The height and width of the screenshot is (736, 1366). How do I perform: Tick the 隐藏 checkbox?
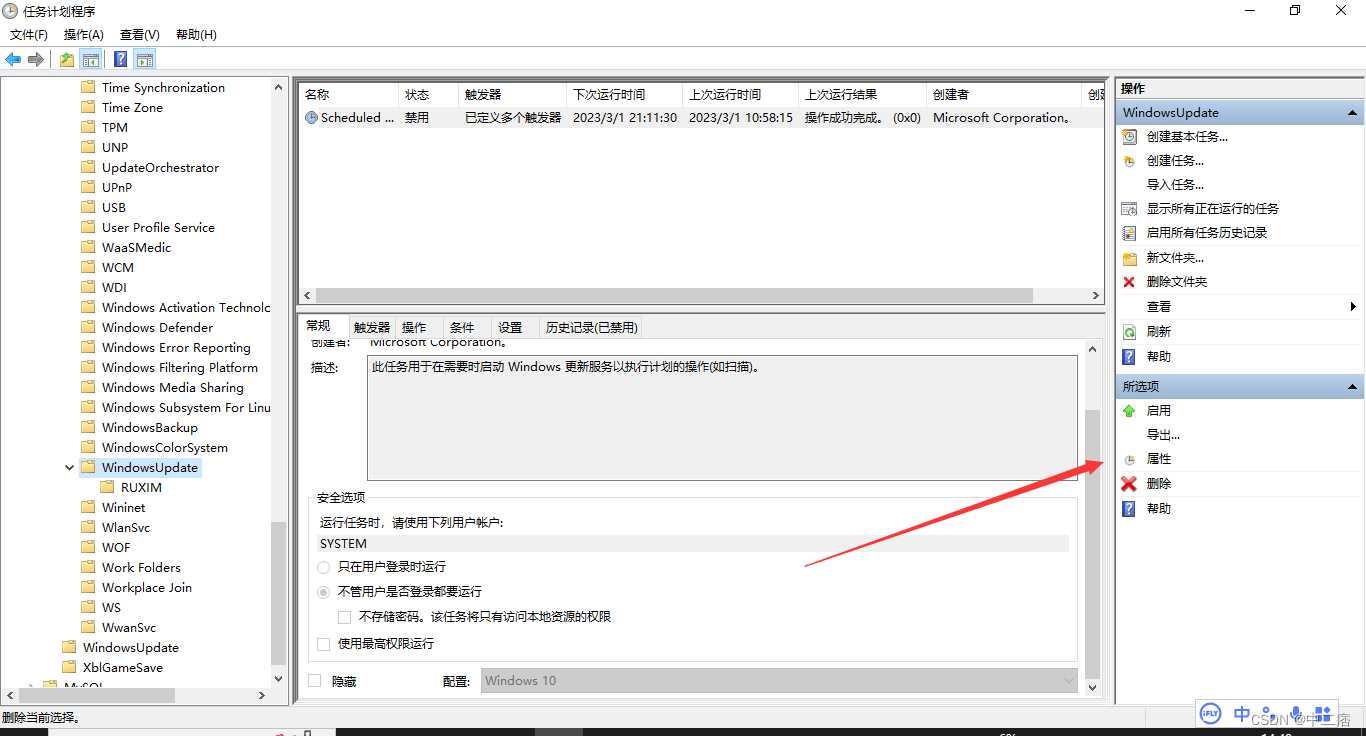tap(315, 681)
